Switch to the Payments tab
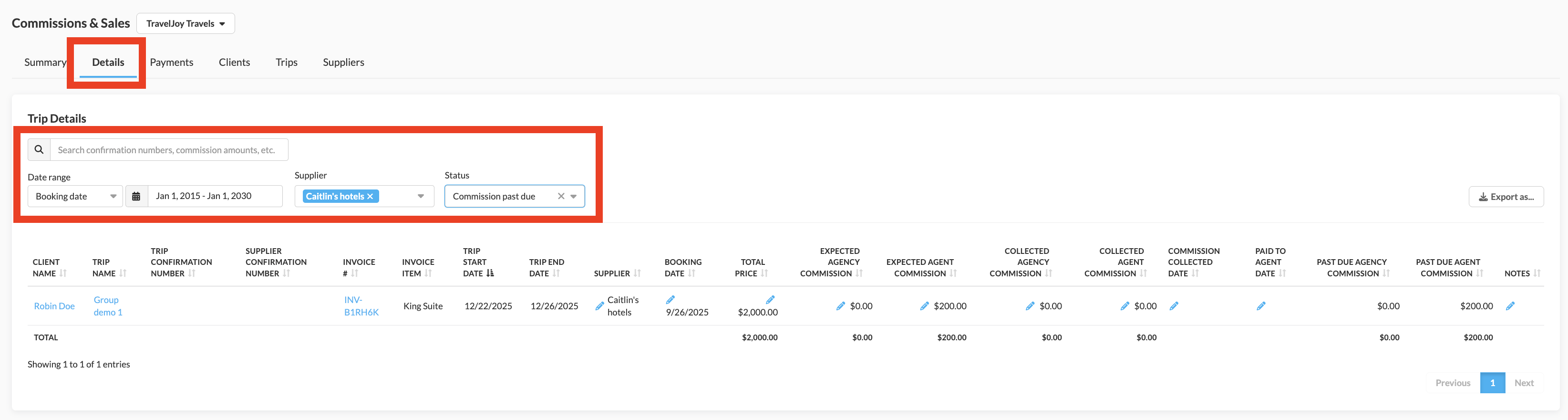 click(171, 62)
